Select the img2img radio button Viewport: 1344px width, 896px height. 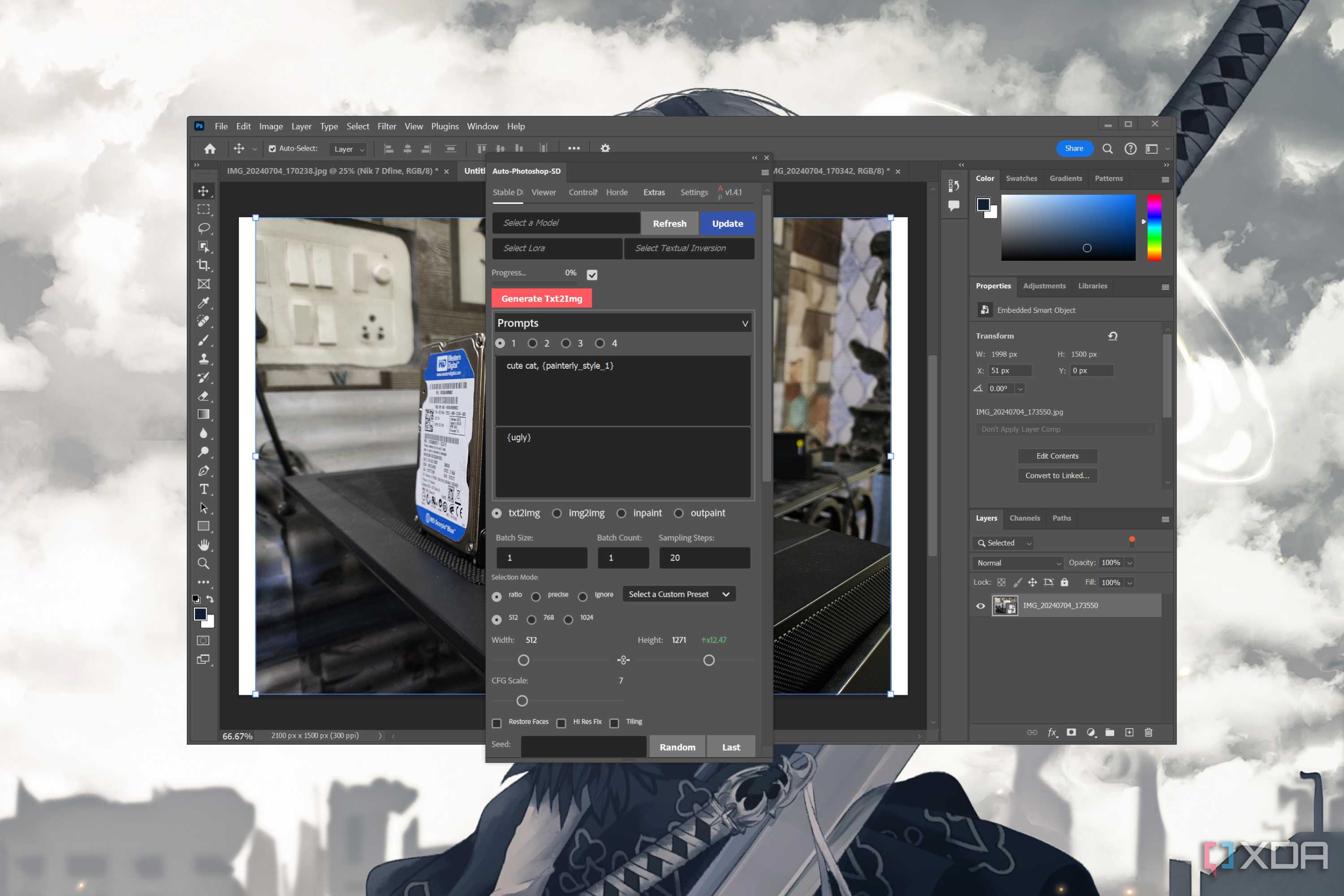click(556, 513)
